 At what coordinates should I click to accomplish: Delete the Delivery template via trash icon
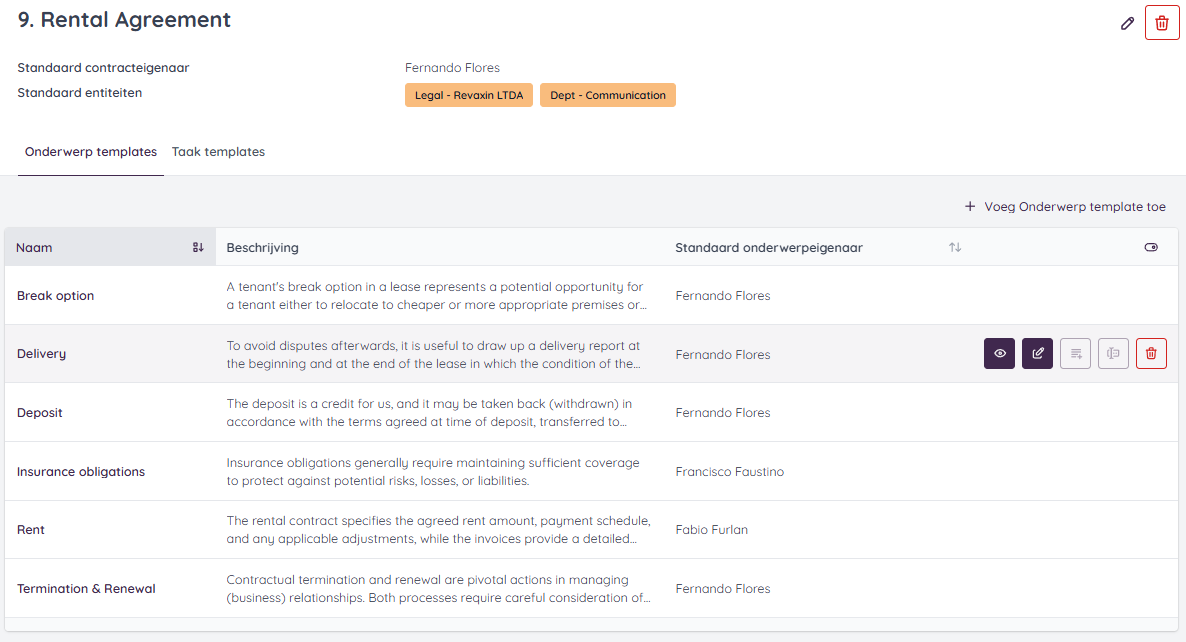[1151, 353]
